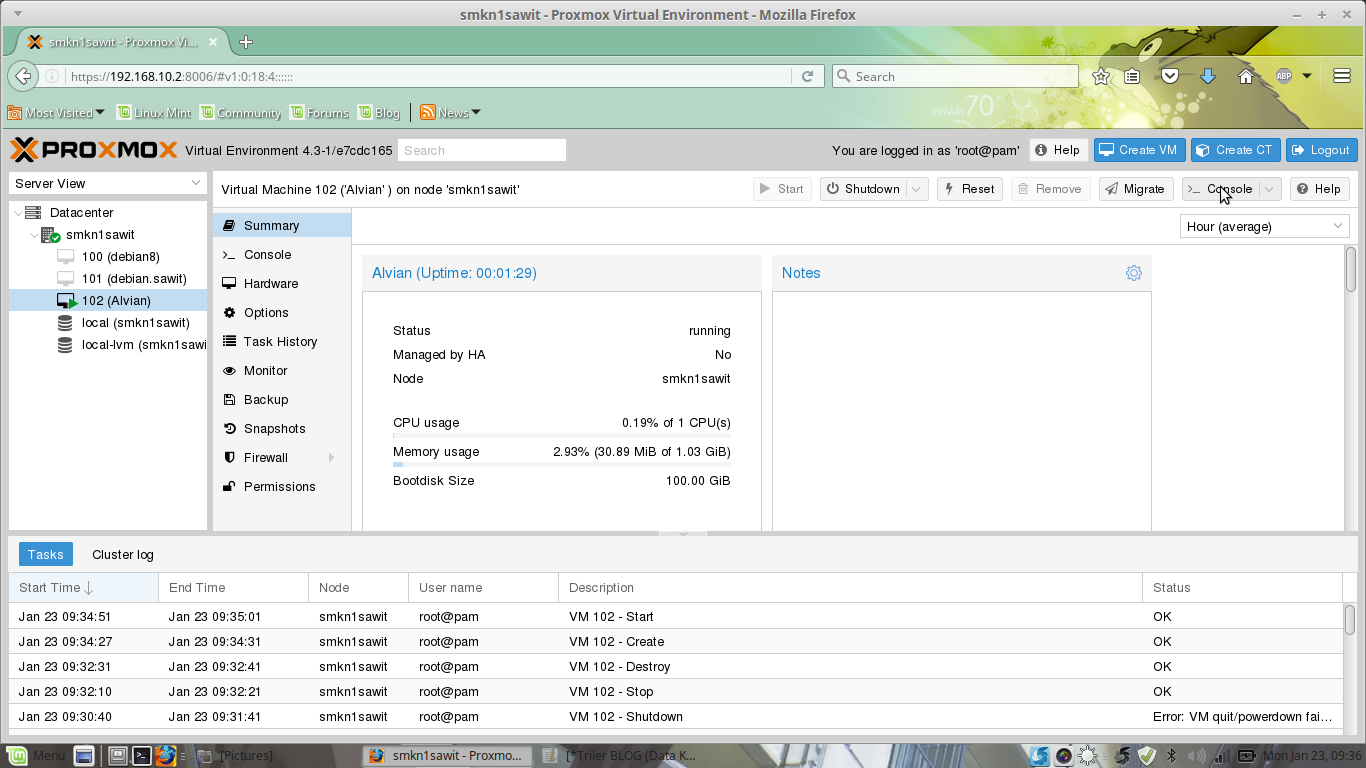1366x768 pixels.
Task: Expand the Firewall submenu arrow
Action: 331,458
